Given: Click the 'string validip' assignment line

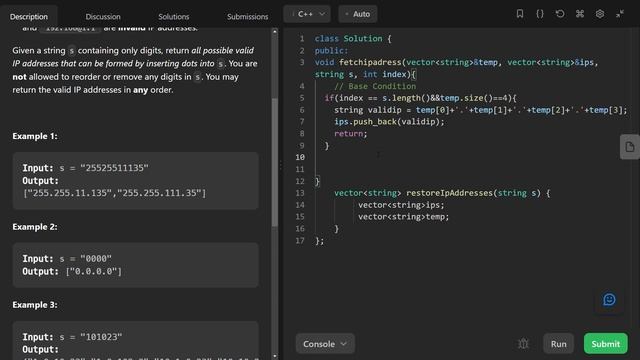Looking at the screenshot, I should [x=480, y=110].
